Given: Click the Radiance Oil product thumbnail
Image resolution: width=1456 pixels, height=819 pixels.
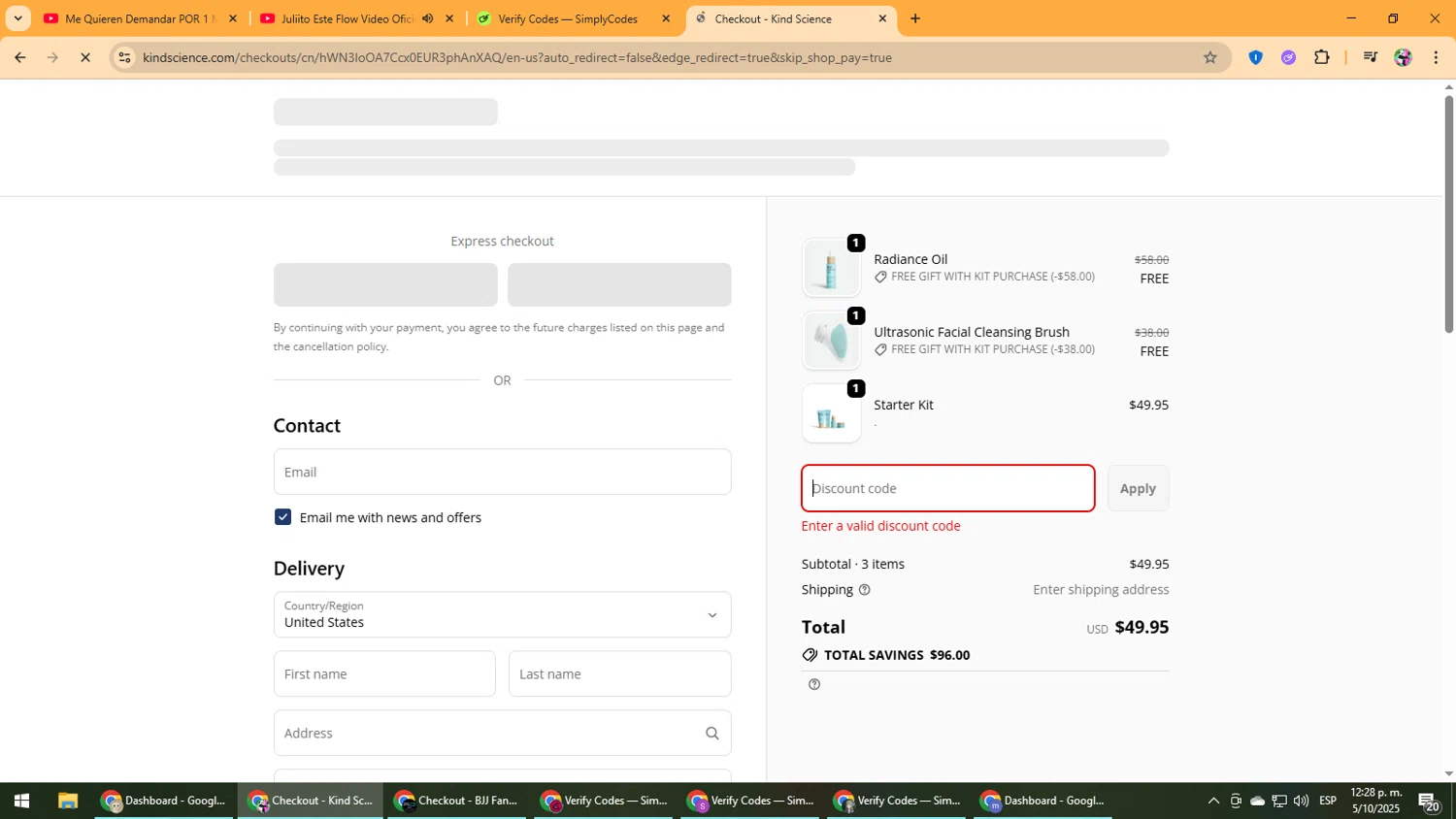Looking at the screenshot, I should point(831,268).
